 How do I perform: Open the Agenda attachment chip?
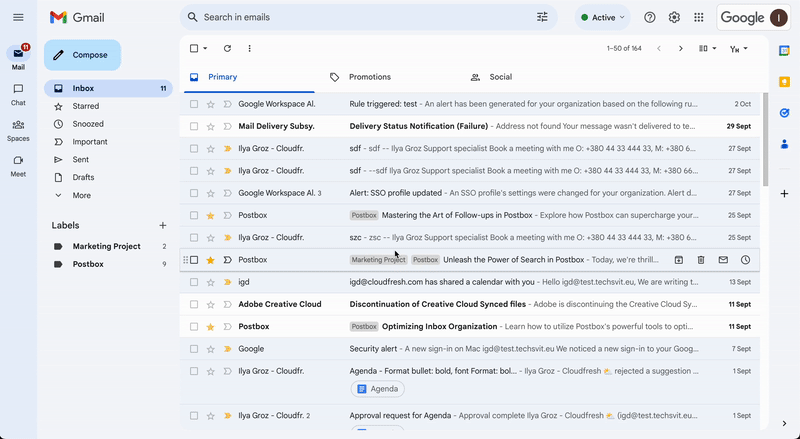coord(378,389)
